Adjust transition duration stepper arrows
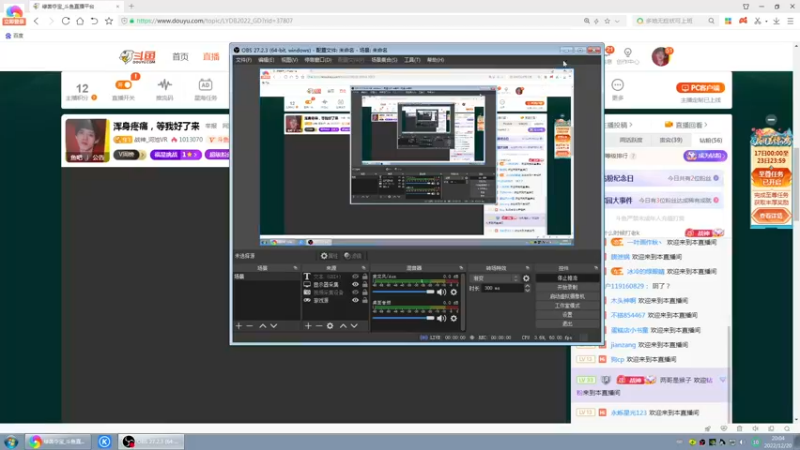 pyautogui.click(x=527, y=288)
